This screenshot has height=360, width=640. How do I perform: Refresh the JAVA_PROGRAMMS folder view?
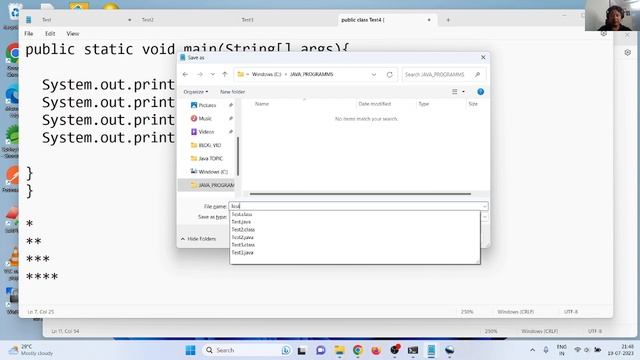389,74
